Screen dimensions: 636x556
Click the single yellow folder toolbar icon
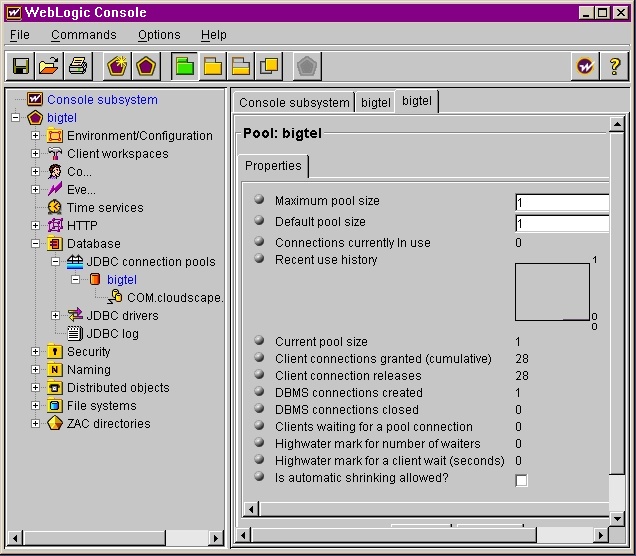(213, 66)
